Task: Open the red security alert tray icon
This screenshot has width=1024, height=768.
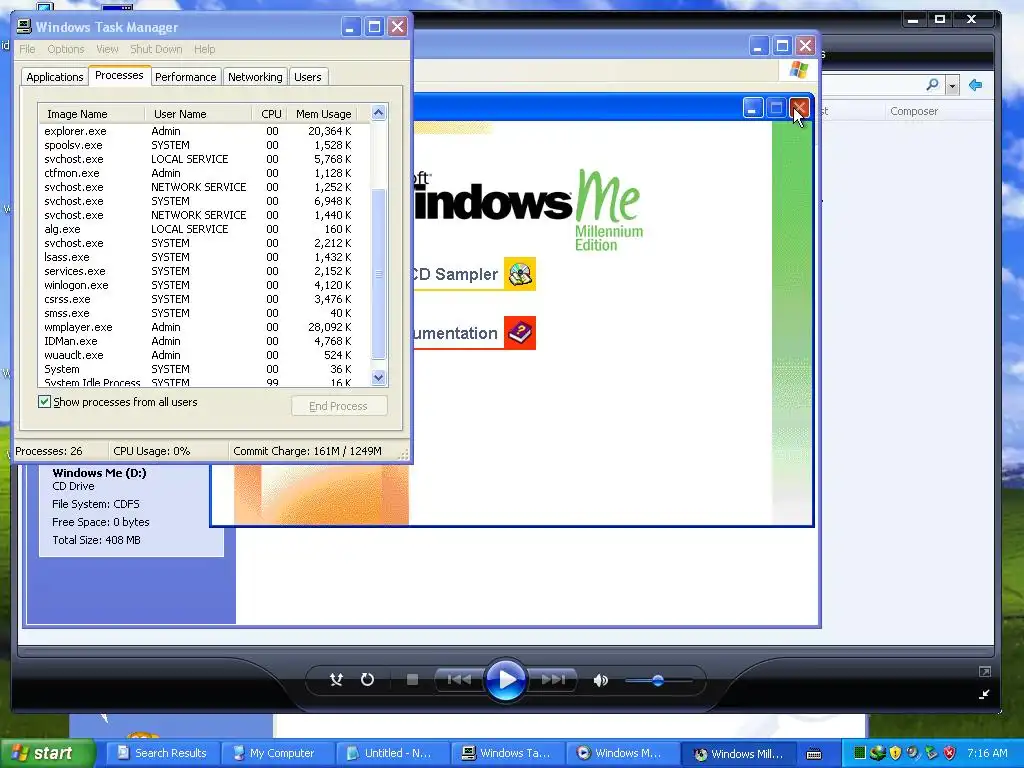Action: (x=950, y=753)
